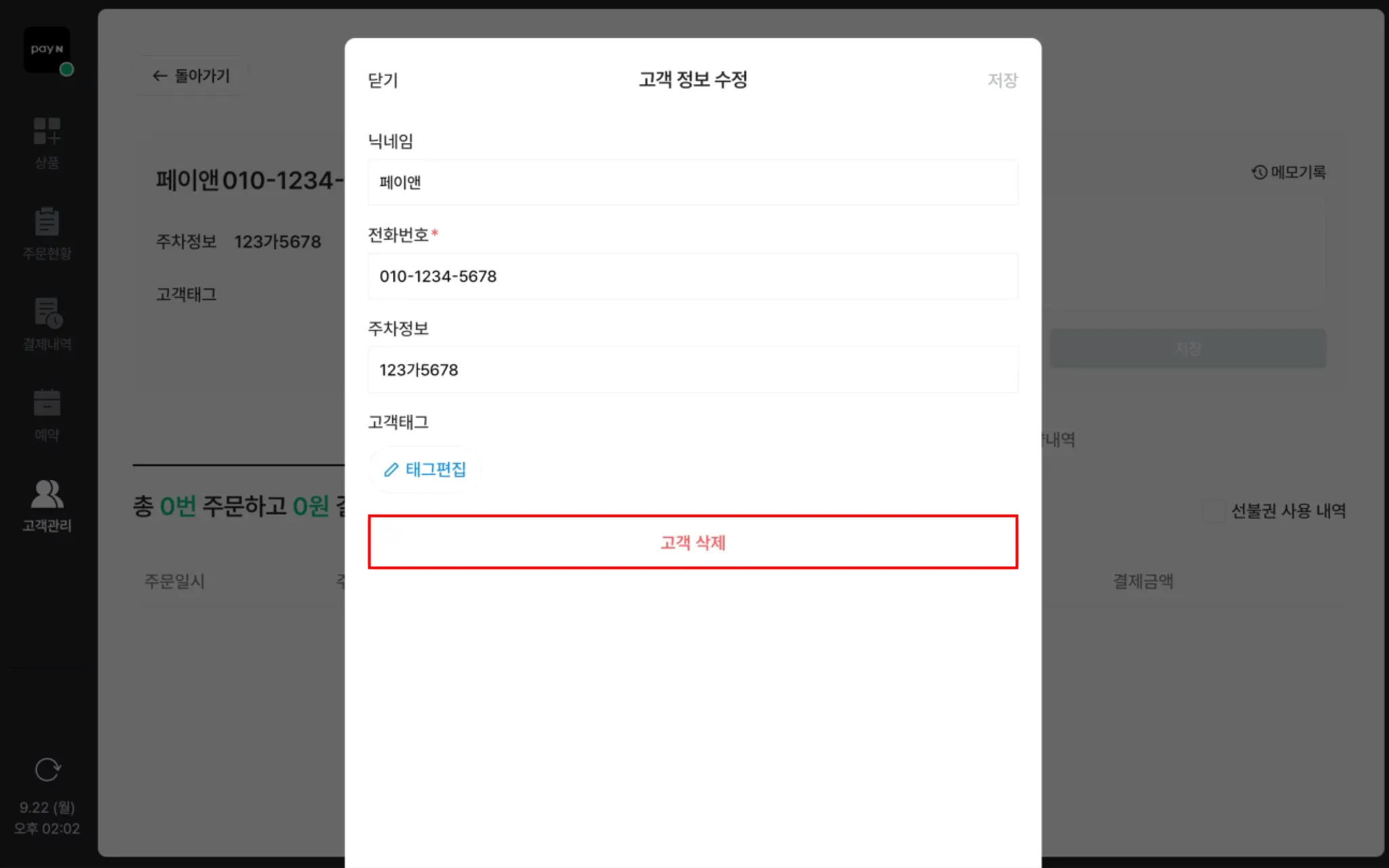The image size is (1389, 868).
Task: Click the pencil 태그편집 tag edit button
Action: click(x=425, y=469)
